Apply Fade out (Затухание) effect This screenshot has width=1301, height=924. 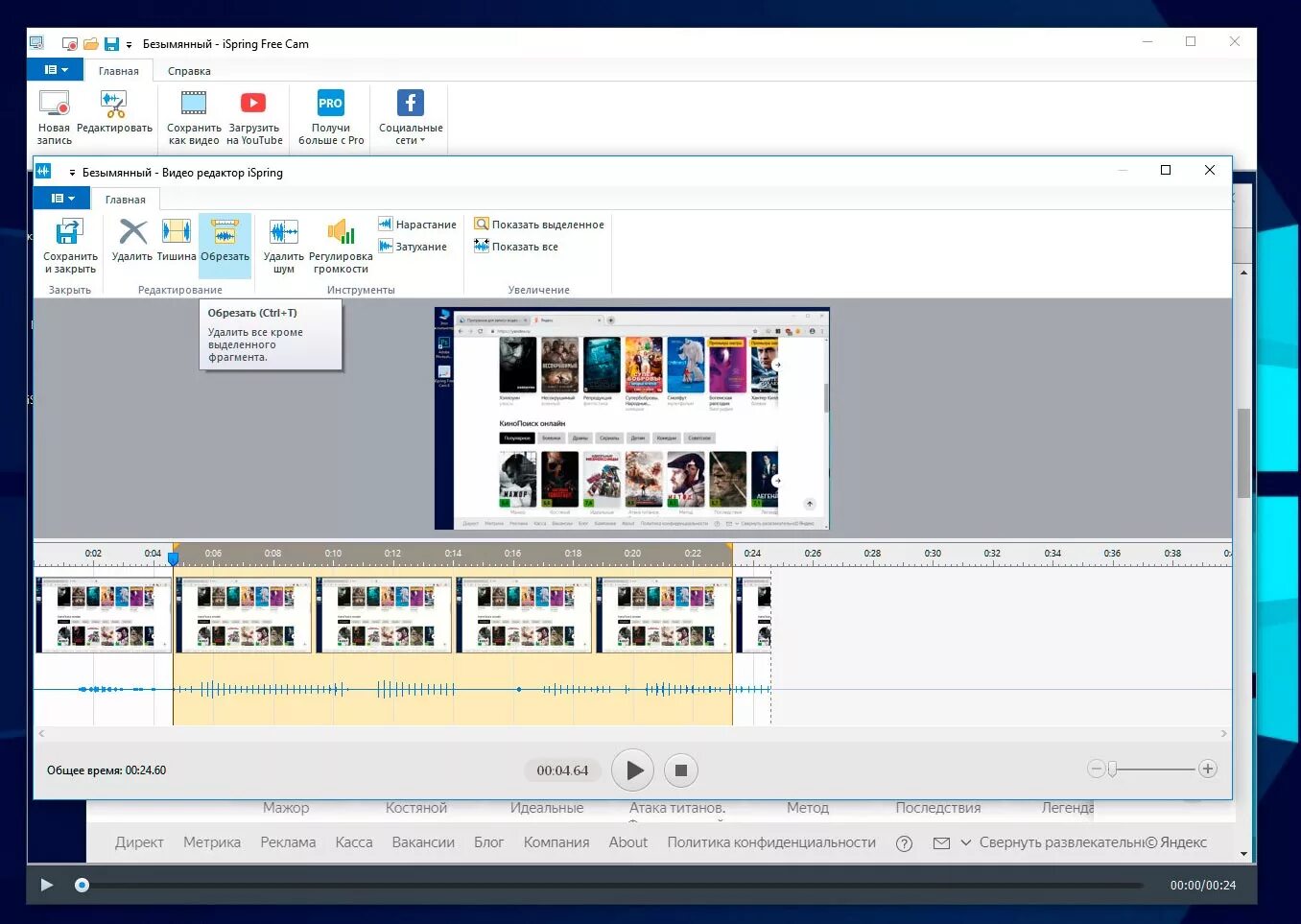413,247
